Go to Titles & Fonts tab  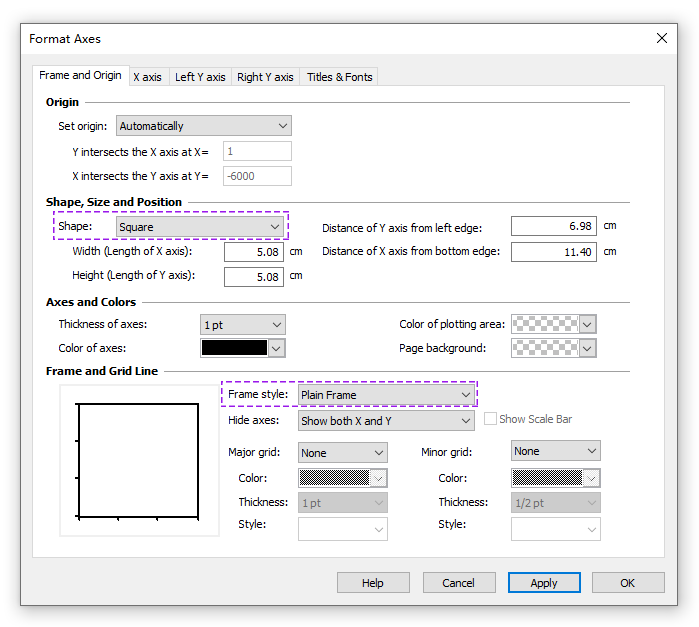[x=339, y=77]
